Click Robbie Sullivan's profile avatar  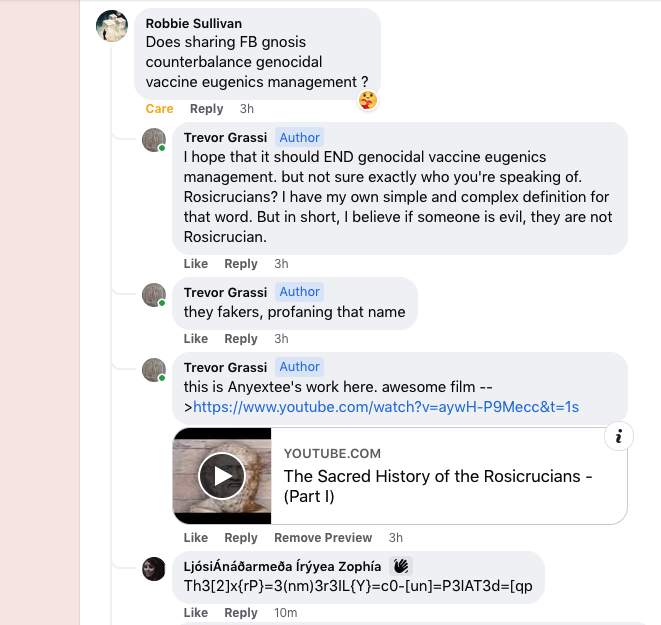point(112,26)
